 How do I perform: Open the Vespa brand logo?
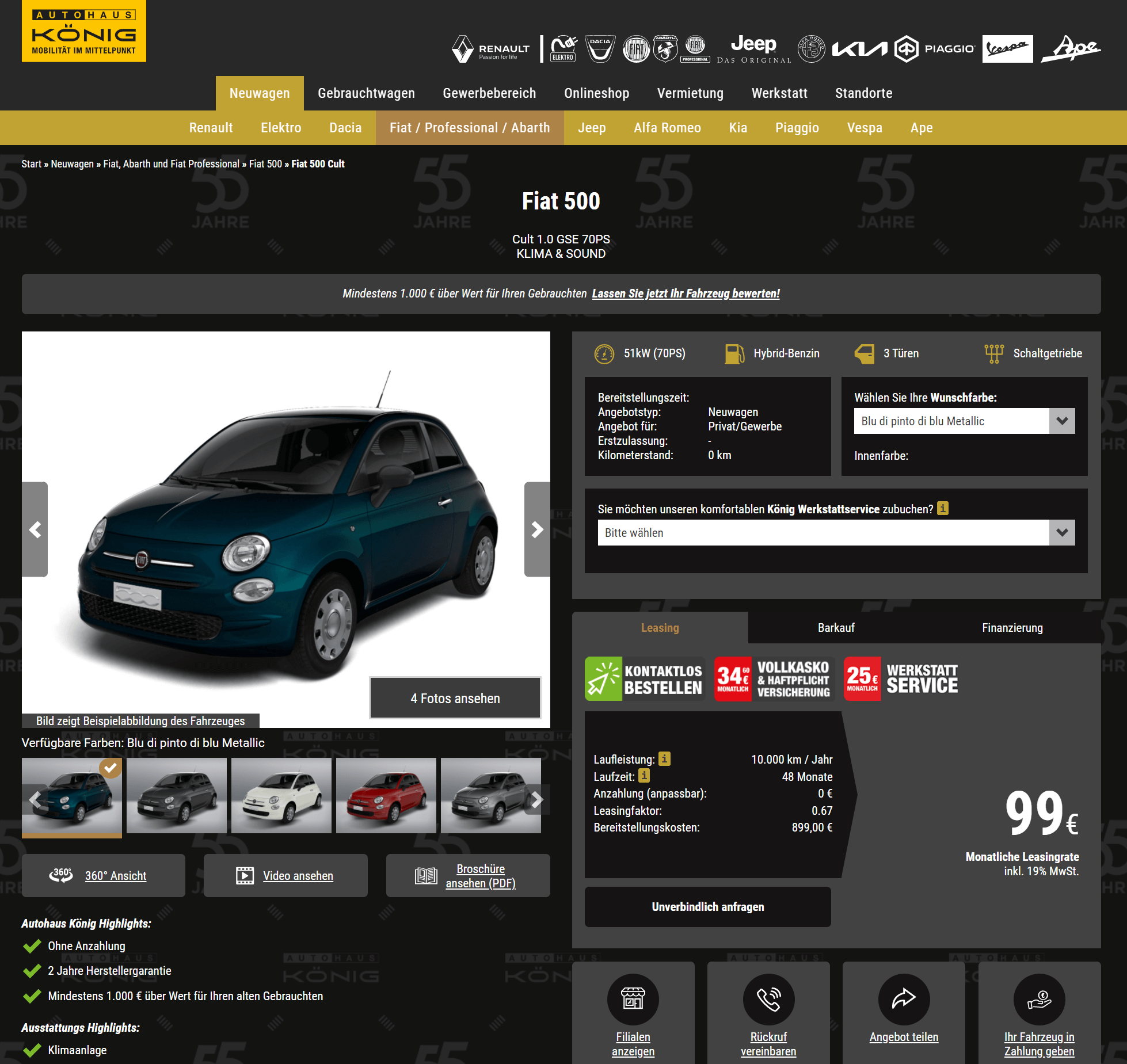[1008, 49]
